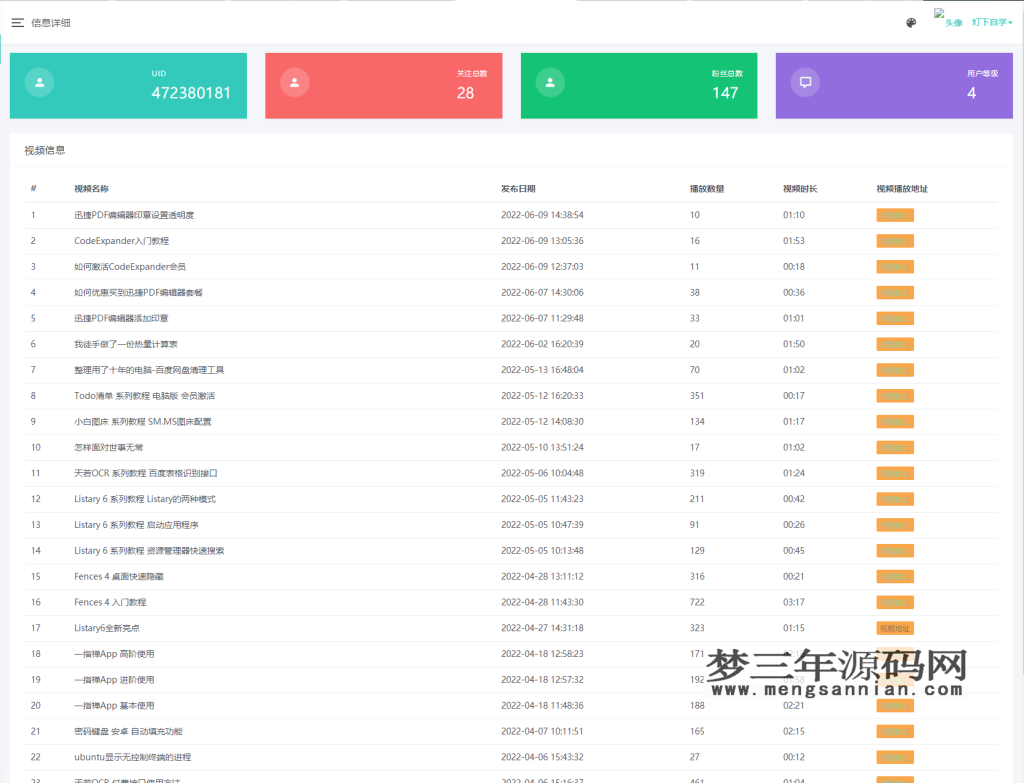
Task: Click the palette icon in the top bar
Action: tap(910, 22)
